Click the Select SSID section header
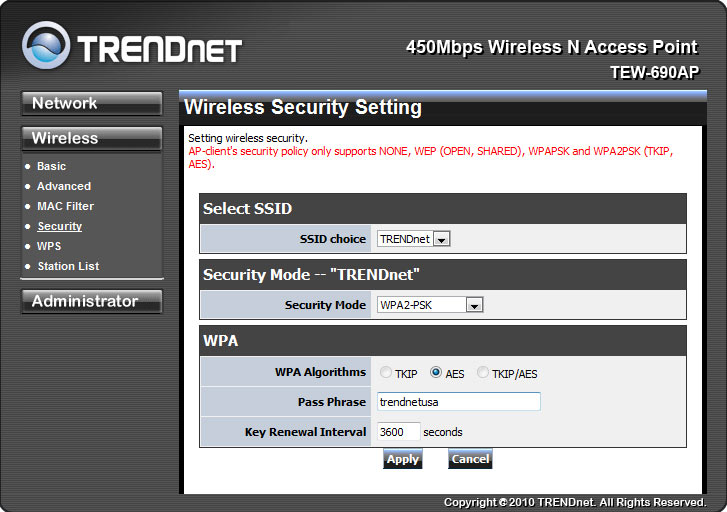The image size is (727, 512). coord(443,209)
